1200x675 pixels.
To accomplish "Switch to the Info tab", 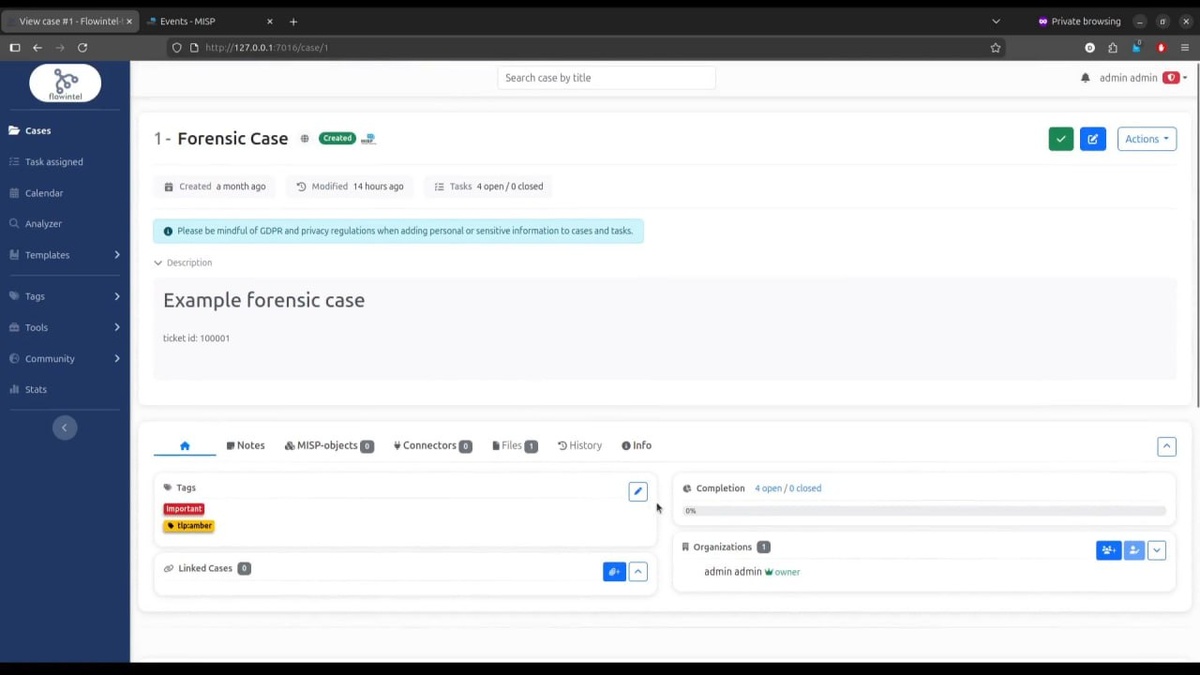I will 636,446.
